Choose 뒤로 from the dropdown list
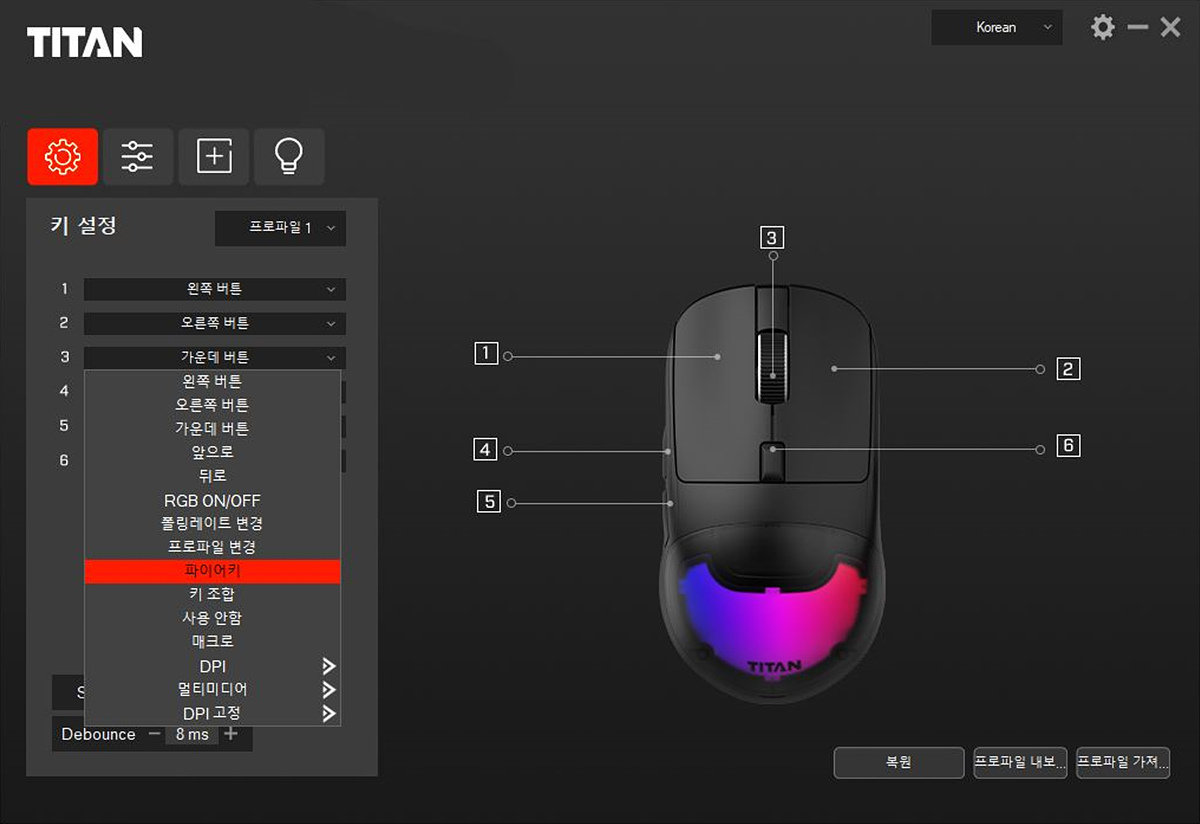This screenshot has height=824, width=1200. pyautogui.click(x=213, y=476)
